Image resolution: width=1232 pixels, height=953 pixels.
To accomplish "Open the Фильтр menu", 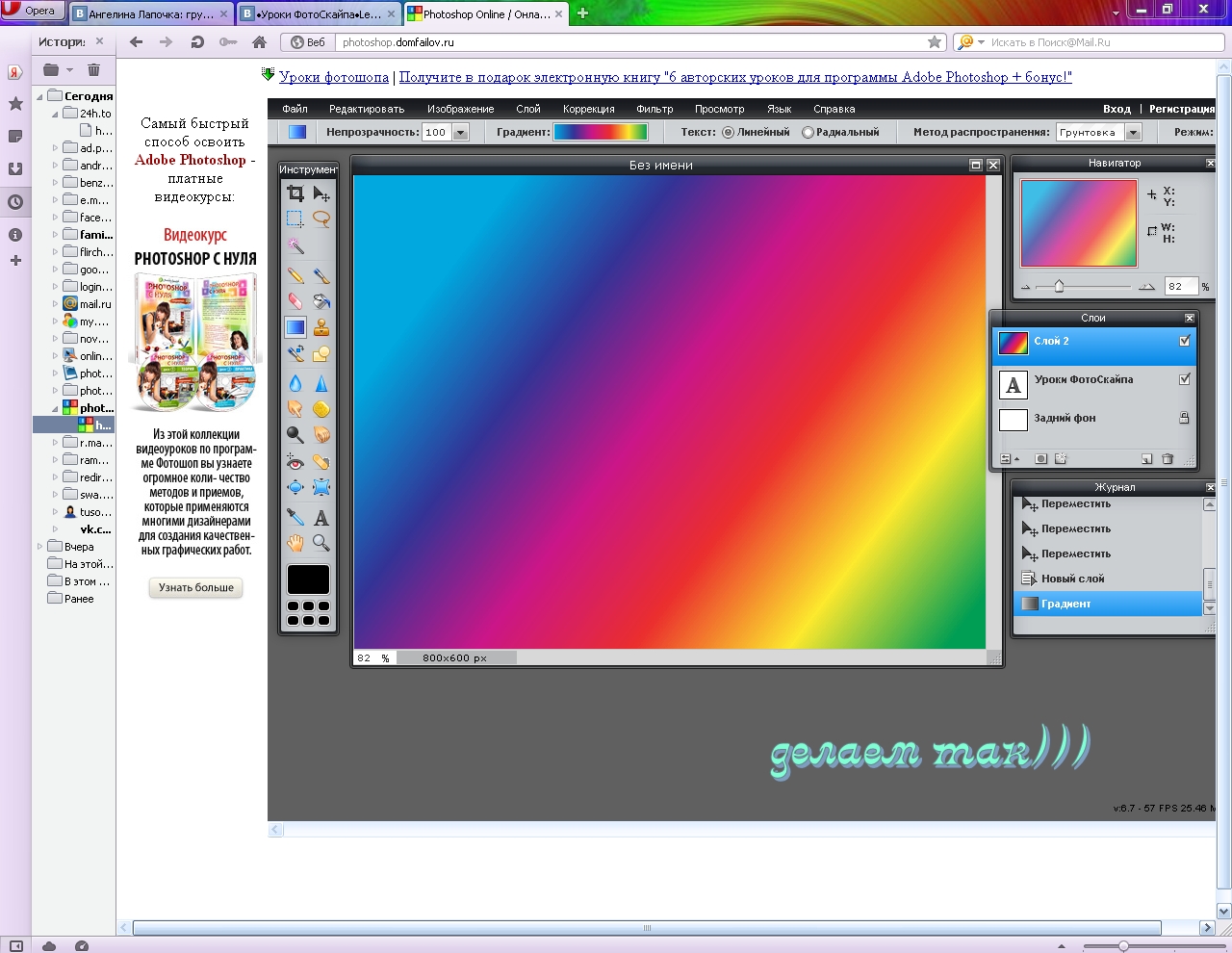I will tap(654, 109).
